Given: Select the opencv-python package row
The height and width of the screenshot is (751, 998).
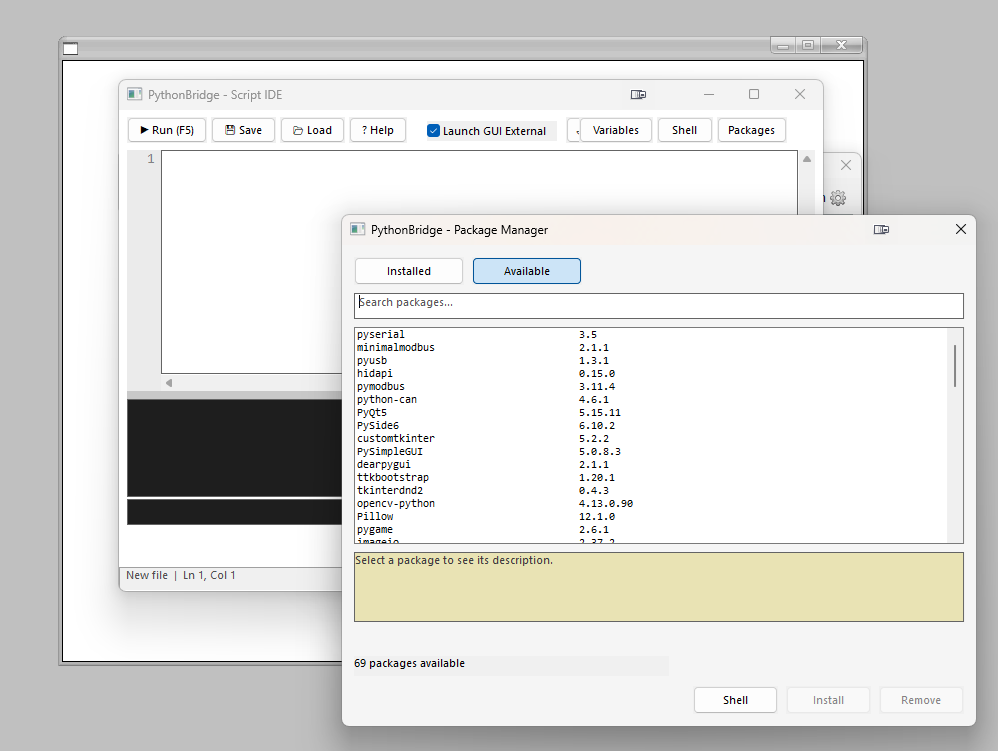Looking at the screenshot, I should (650, 503).
